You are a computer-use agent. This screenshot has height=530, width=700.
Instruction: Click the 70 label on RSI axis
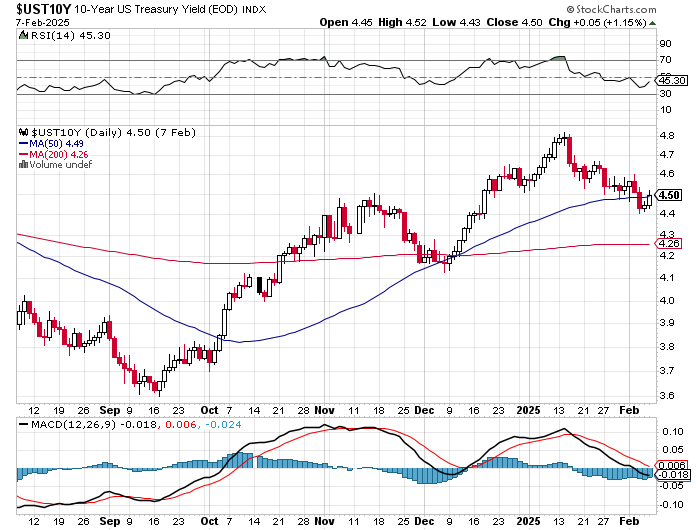click(x=665, y=60)
